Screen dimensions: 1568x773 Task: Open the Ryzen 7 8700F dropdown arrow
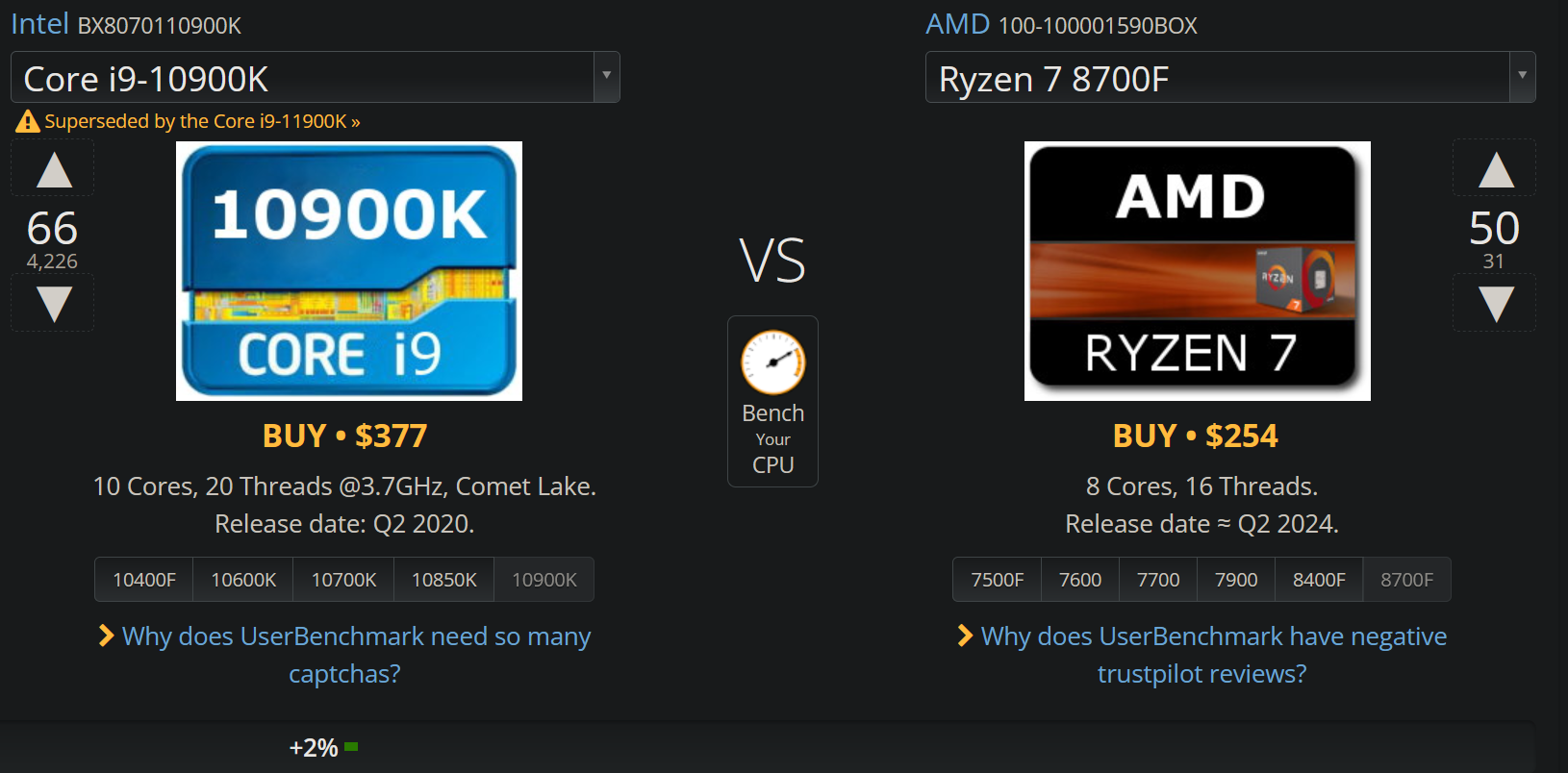click(x=1522, y=77)
